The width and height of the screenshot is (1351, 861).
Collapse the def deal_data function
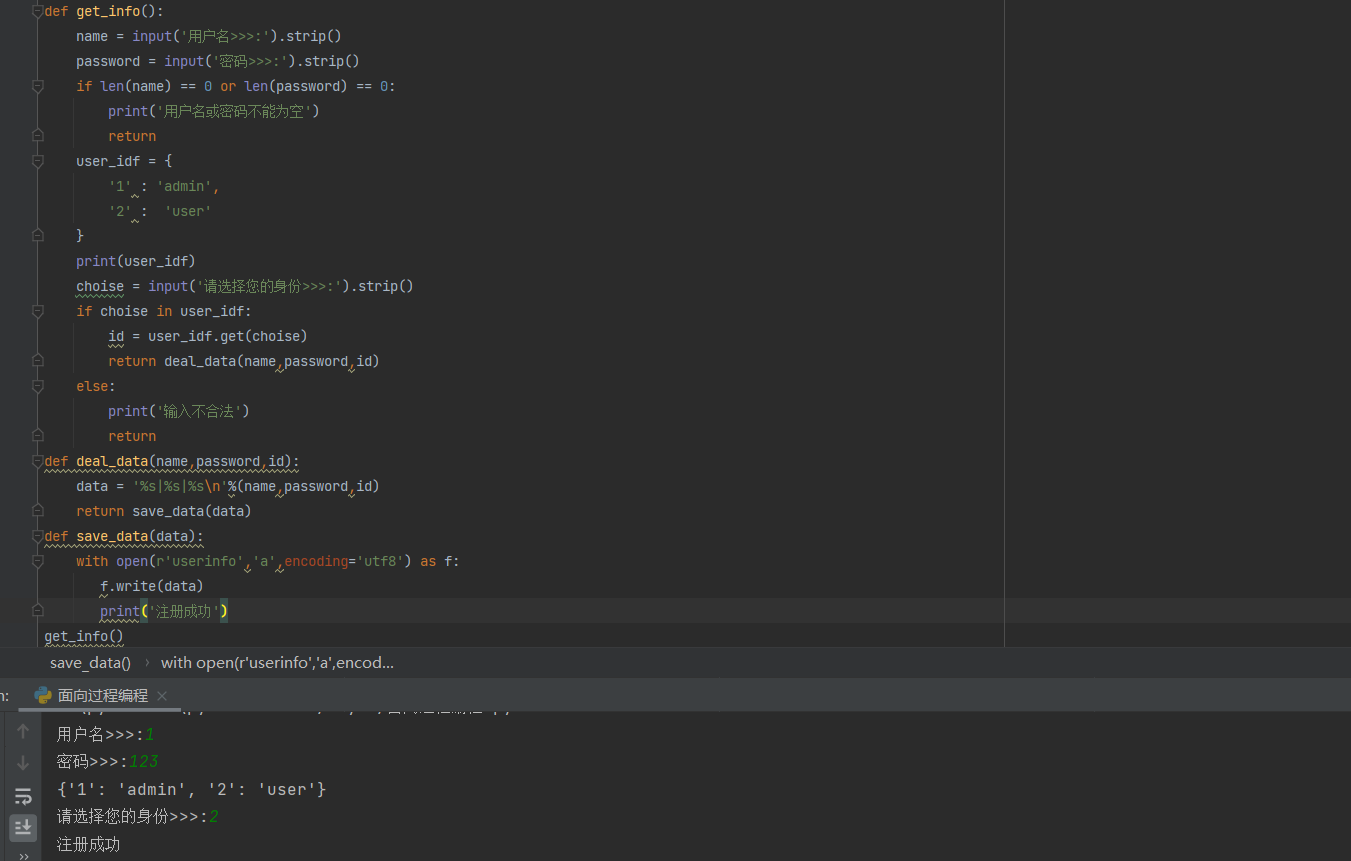[x=38, y=461]
